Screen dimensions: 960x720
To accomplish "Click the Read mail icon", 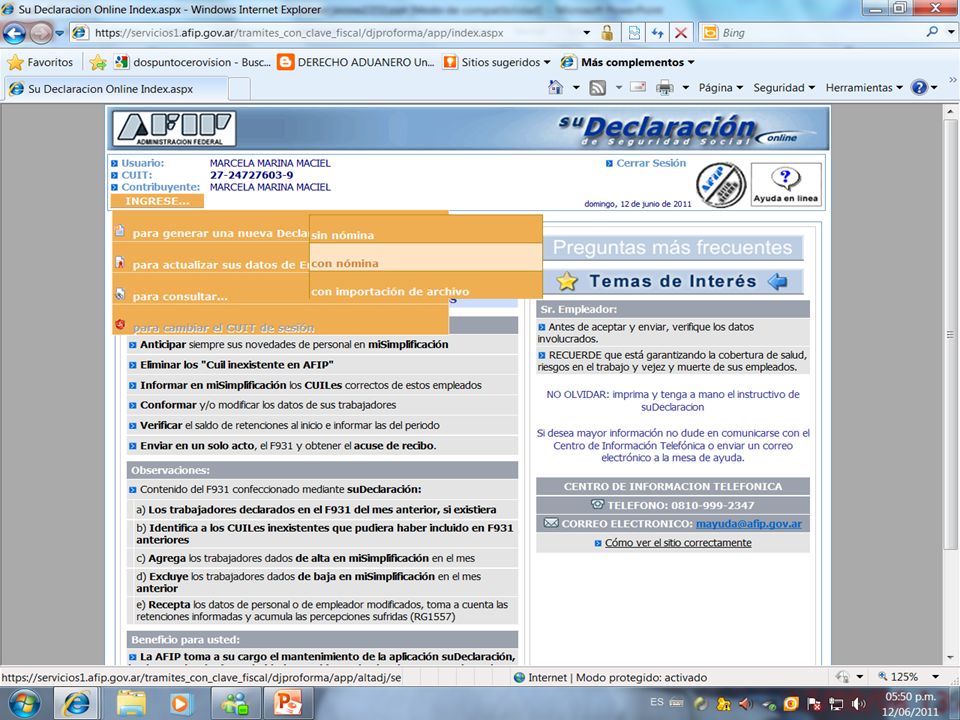I will pyautogui.click(x=638, y=88).
